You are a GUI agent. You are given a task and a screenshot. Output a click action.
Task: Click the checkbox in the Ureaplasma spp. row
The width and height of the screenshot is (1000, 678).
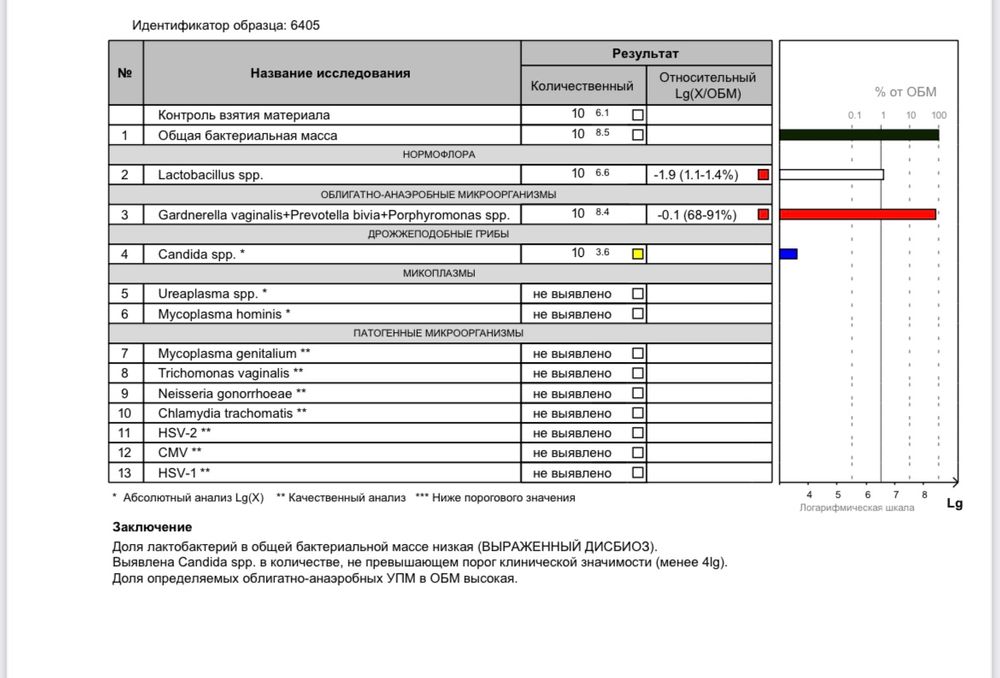tap(638, 294)
